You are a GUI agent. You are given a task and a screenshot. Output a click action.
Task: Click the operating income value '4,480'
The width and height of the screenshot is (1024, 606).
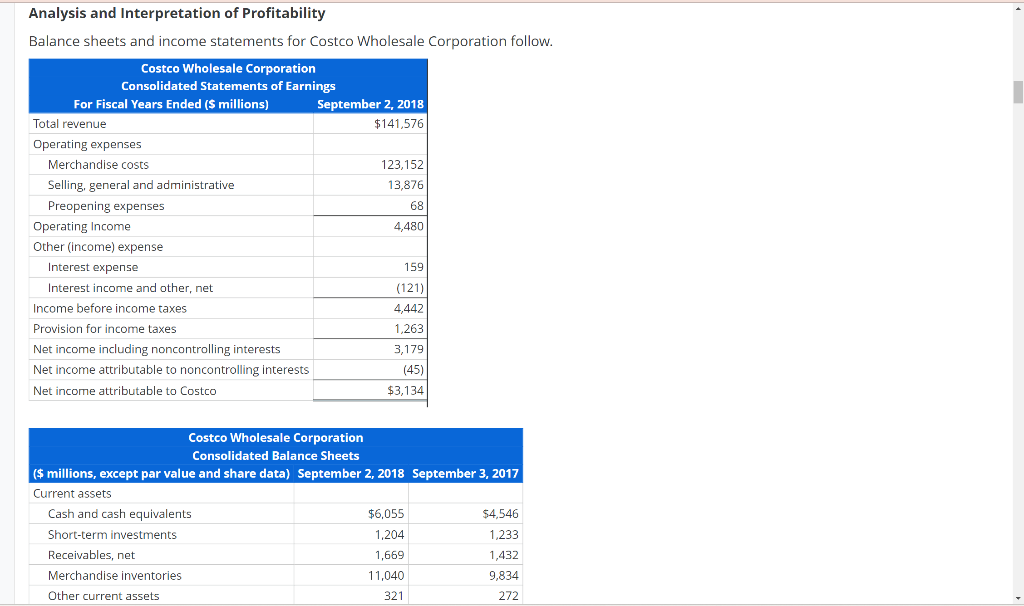click(409, 226)
